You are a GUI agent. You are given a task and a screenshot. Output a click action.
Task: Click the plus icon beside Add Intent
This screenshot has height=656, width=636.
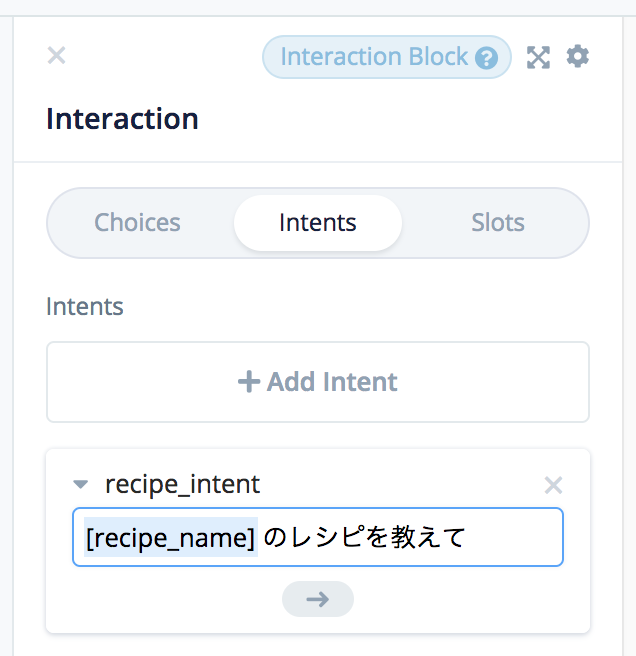tap(248, 382)
